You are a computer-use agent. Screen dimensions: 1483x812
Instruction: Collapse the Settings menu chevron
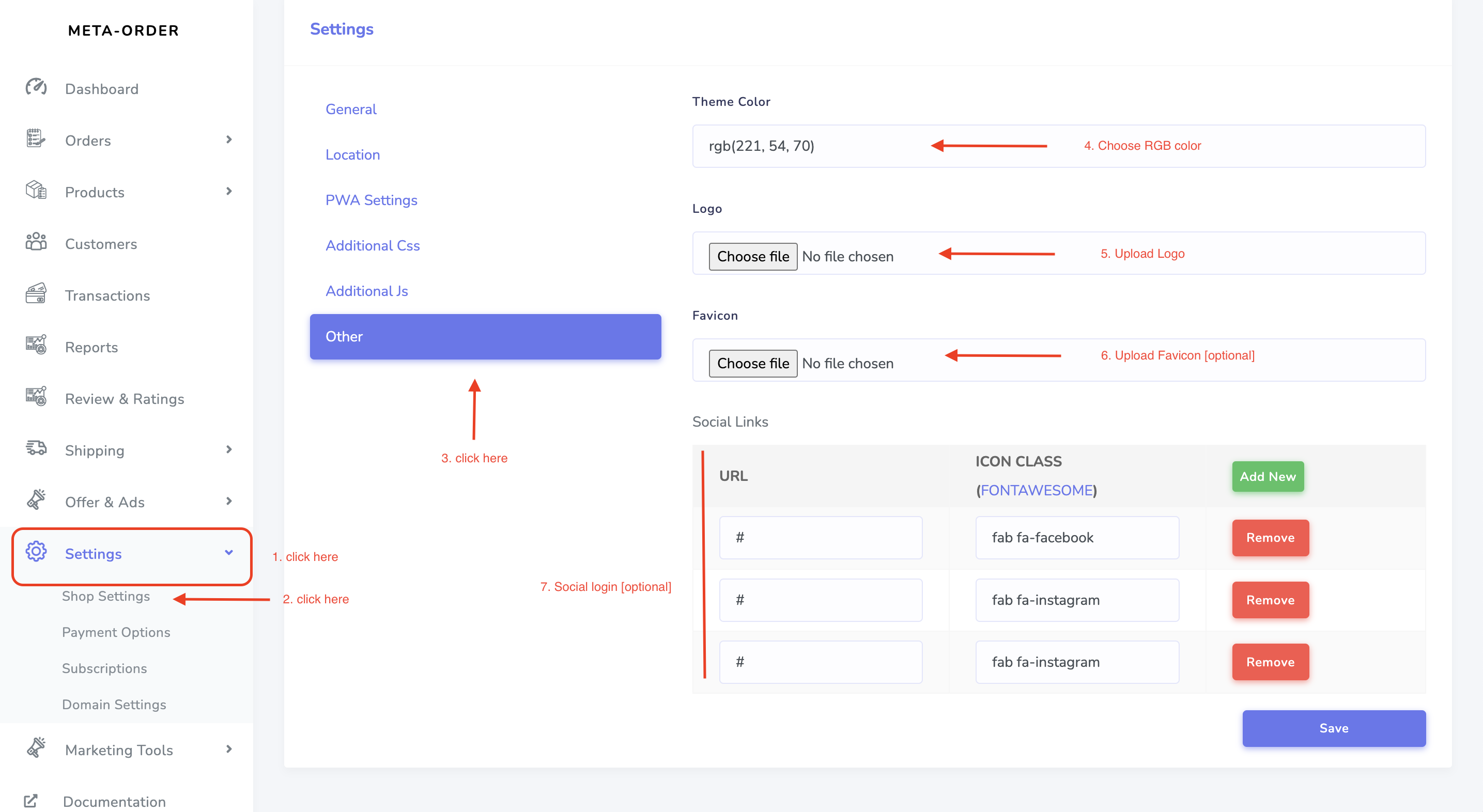pyautogui.click(x=229, y=553)
